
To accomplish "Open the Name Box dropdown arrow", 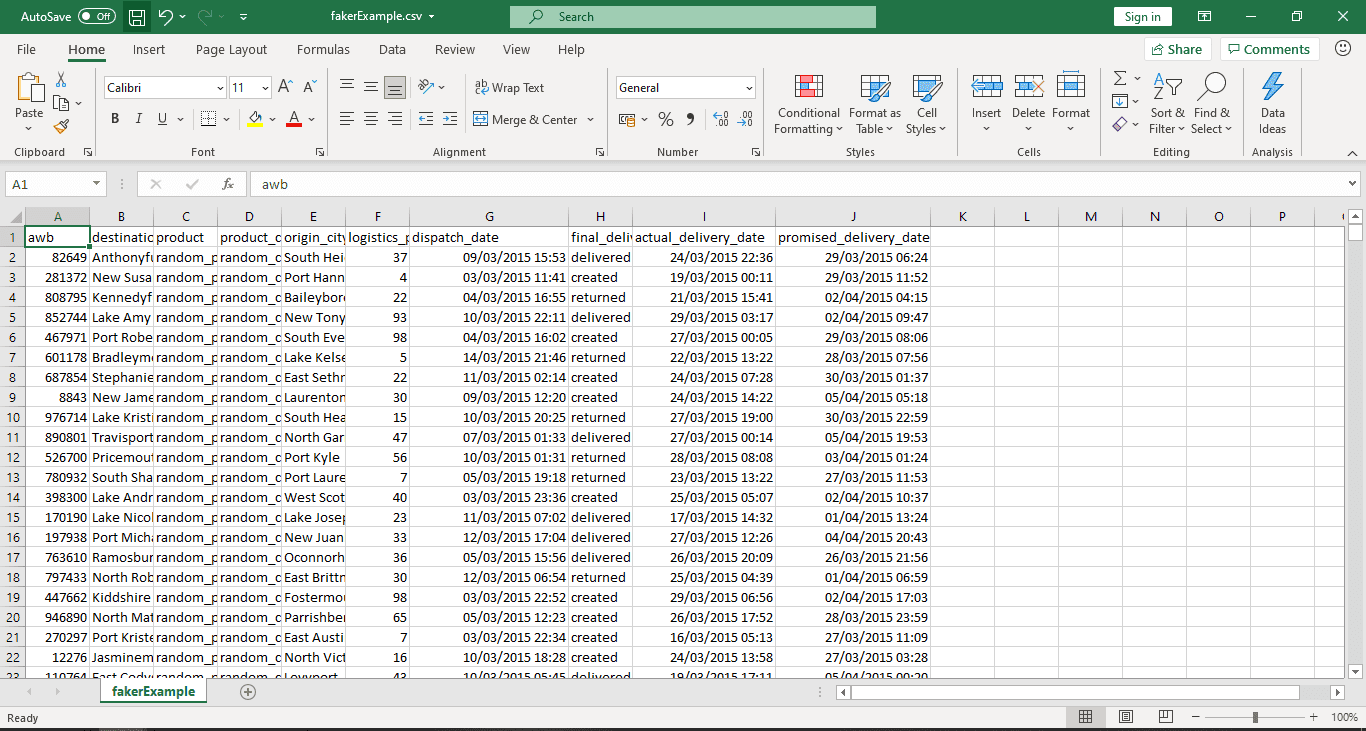I will click(x=97, y=184).
